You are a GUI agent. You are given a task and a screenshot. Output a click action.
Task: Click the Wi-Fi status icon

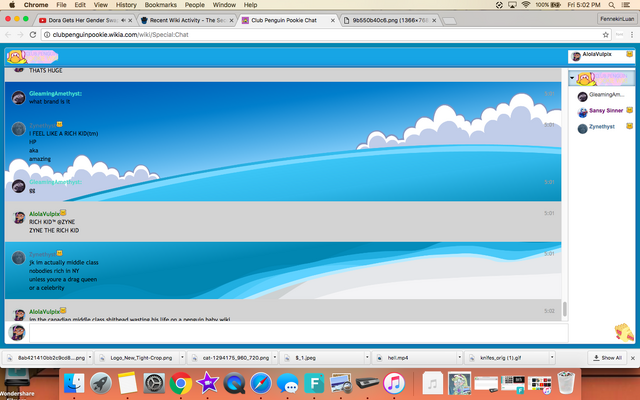click(x=526, y=5)
